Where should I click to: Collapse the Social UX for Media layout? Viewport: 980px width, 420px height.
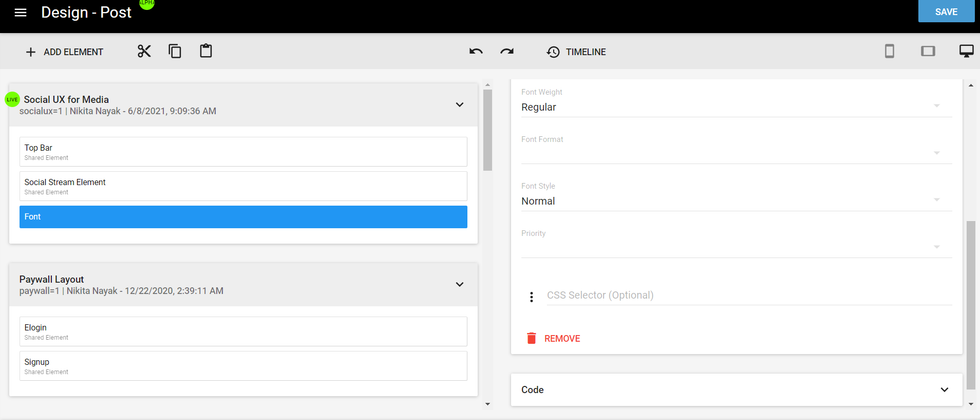(460, 104)
